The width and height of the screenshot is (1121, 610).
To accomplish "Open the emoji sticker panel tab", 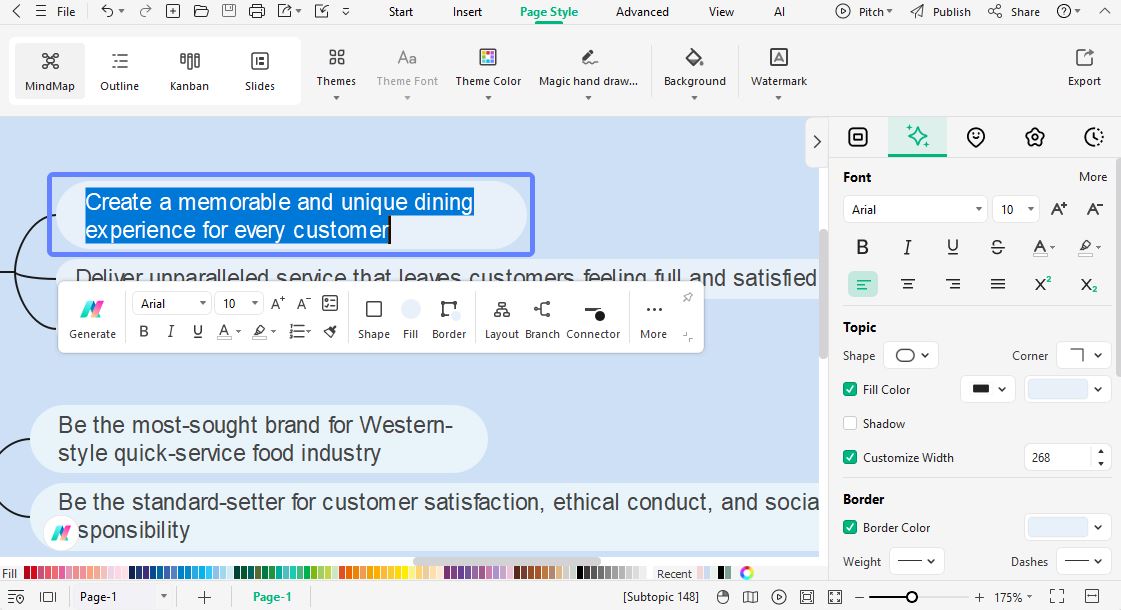I will point(976,137).
